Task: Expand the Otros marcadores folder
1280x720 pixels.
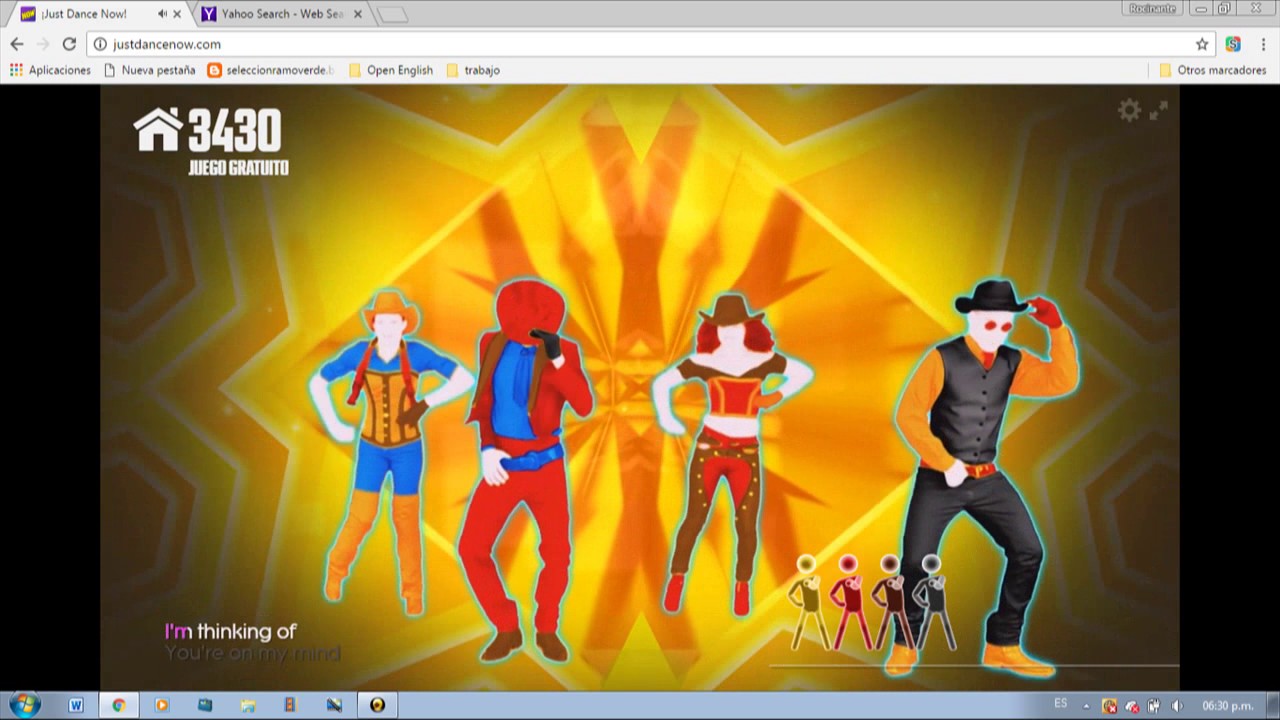Action: (x=1212, y=70)
